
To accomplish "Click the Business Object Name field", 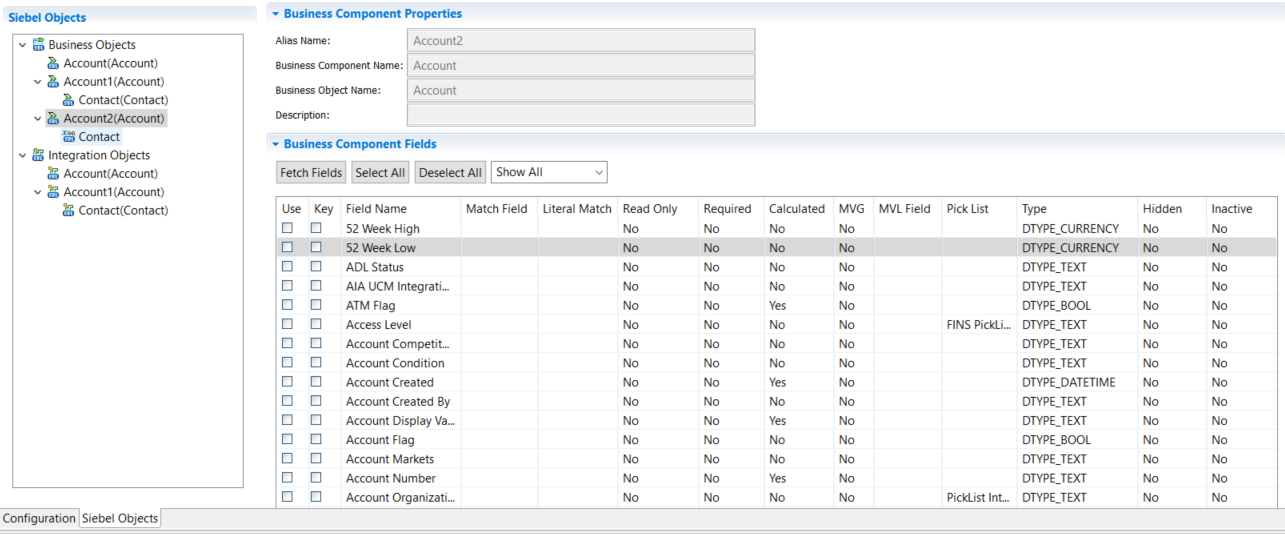I will [x=581, y=90].
